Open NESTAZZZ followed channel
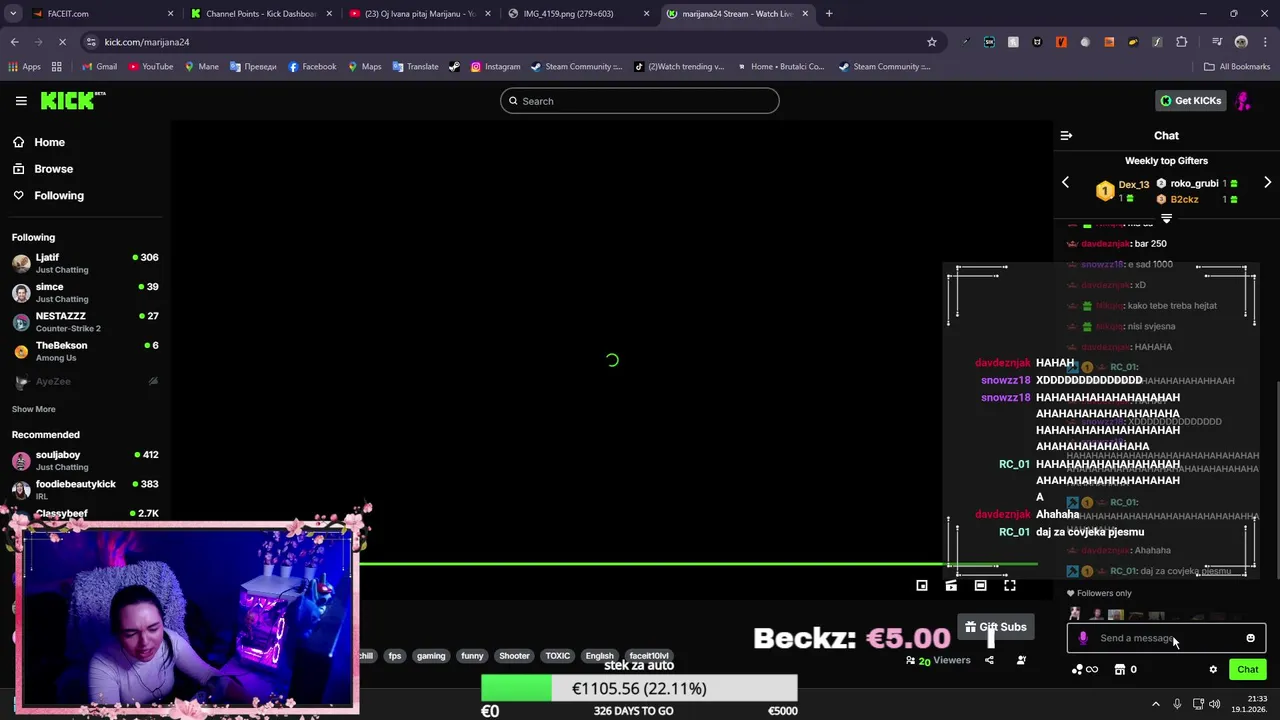This screenshot has width=1280, height=720. click(85, 321)
